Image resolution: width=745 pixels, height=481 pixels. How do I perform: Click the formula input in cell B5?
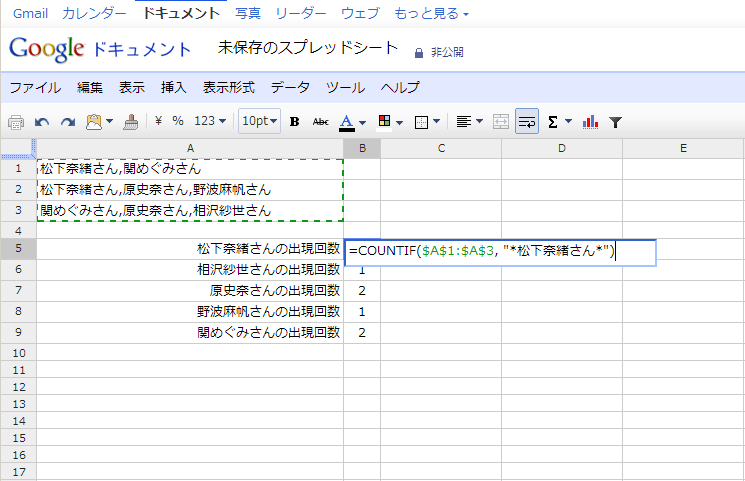[x=499, y=253]
